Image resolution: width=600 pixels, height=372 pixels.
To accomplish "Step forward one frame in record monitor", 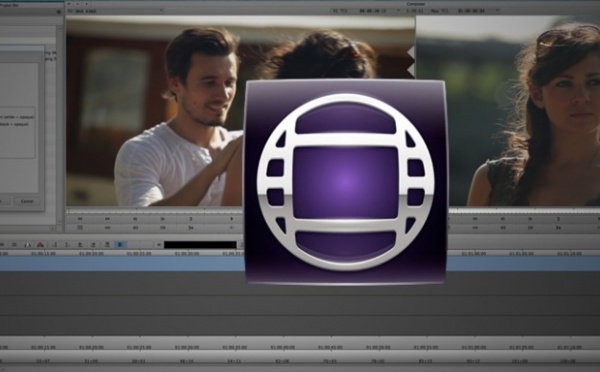I will pos(530,219).
